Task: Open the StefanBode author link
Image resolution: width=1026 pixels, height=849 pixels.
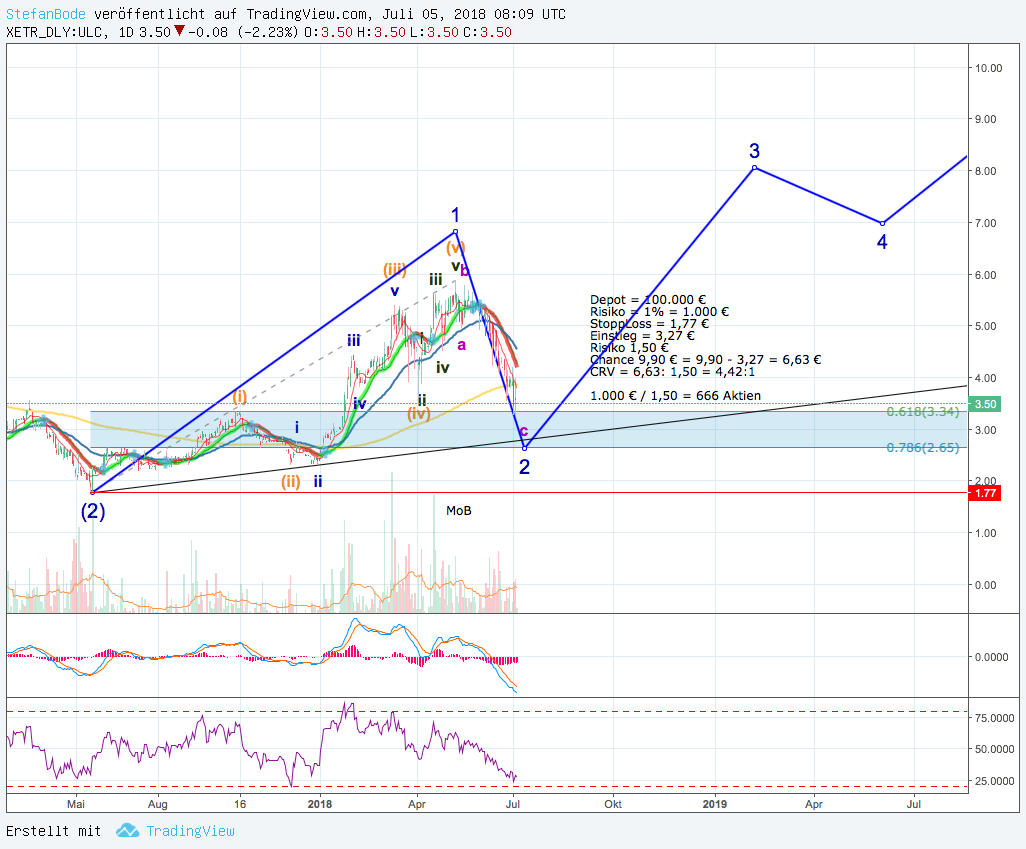Action: click(46, 14)
